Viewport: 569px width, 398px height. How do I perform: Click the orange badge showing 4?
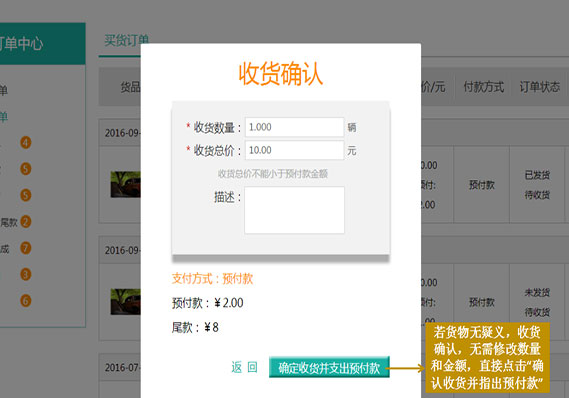(x=25, y=143)
